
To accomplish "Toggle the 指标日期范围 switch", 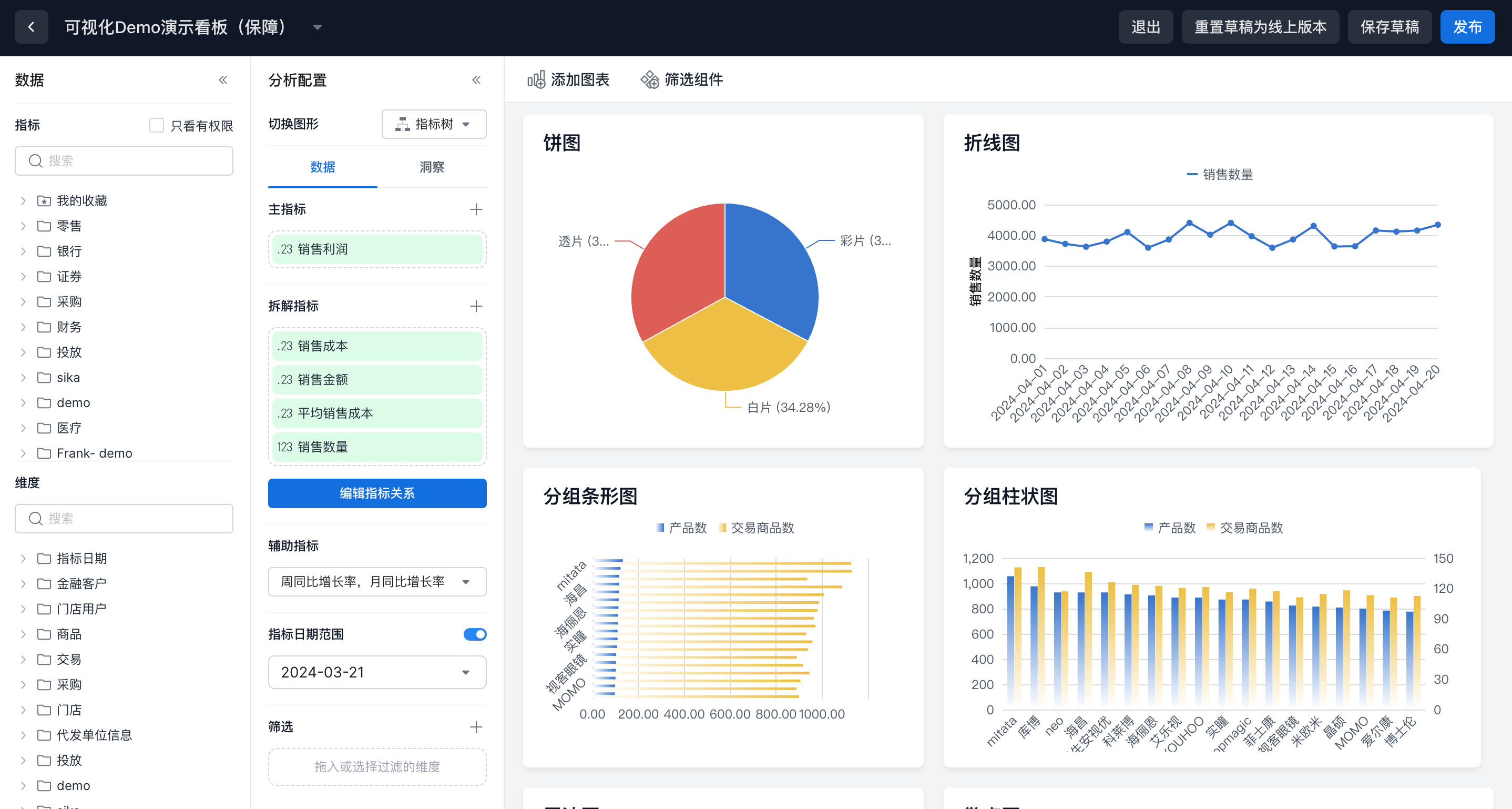I will click(x=475, y=634).
